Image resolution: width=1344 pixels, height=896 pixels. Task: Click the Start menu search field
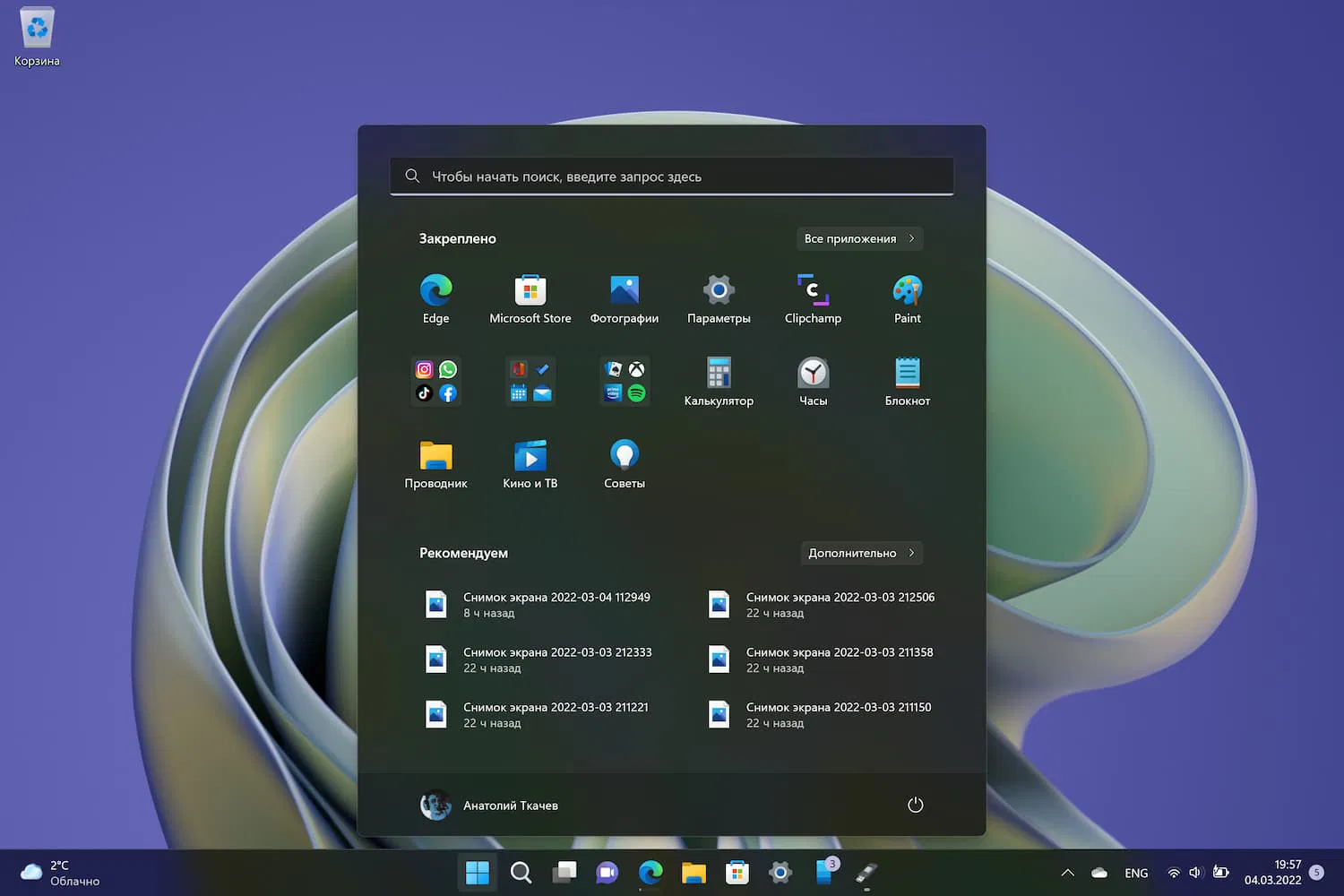672,177
